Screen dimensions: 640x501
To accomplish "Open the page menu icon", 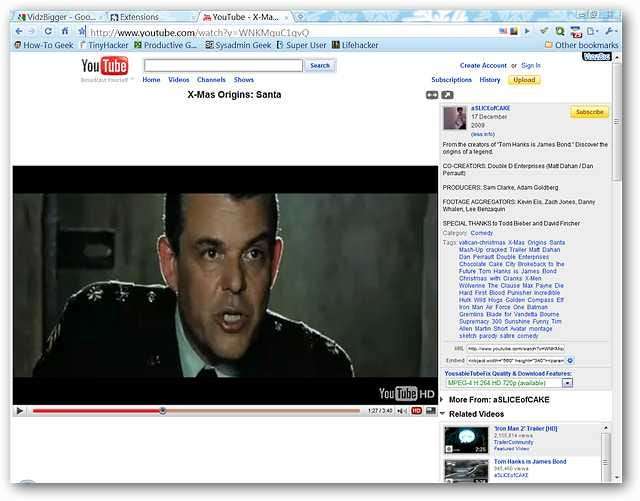I will (x=592, y=31).
